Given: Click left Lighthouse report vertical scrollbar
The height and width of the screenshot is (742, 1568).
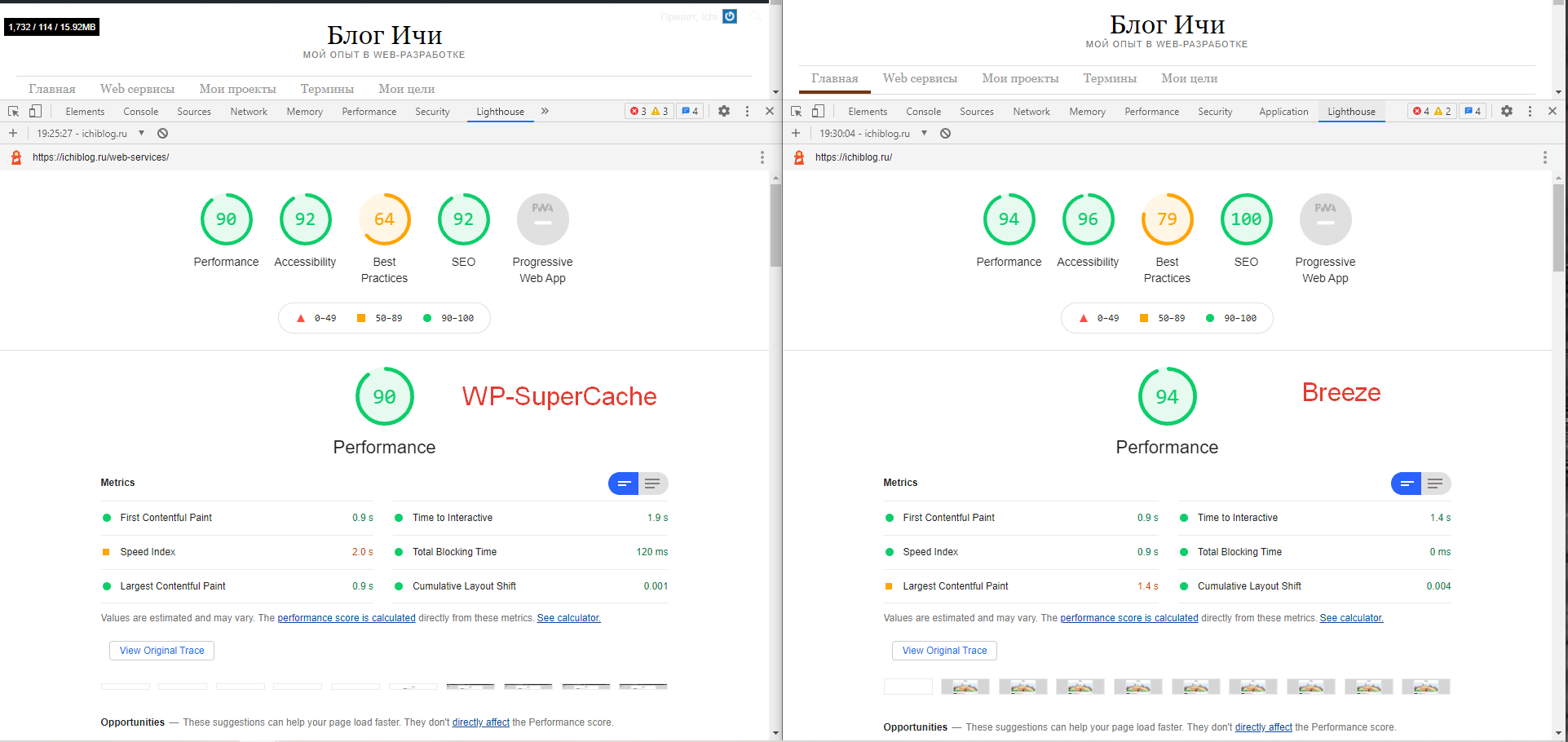Looking at the screenshot, I should [x=775, y=226].
